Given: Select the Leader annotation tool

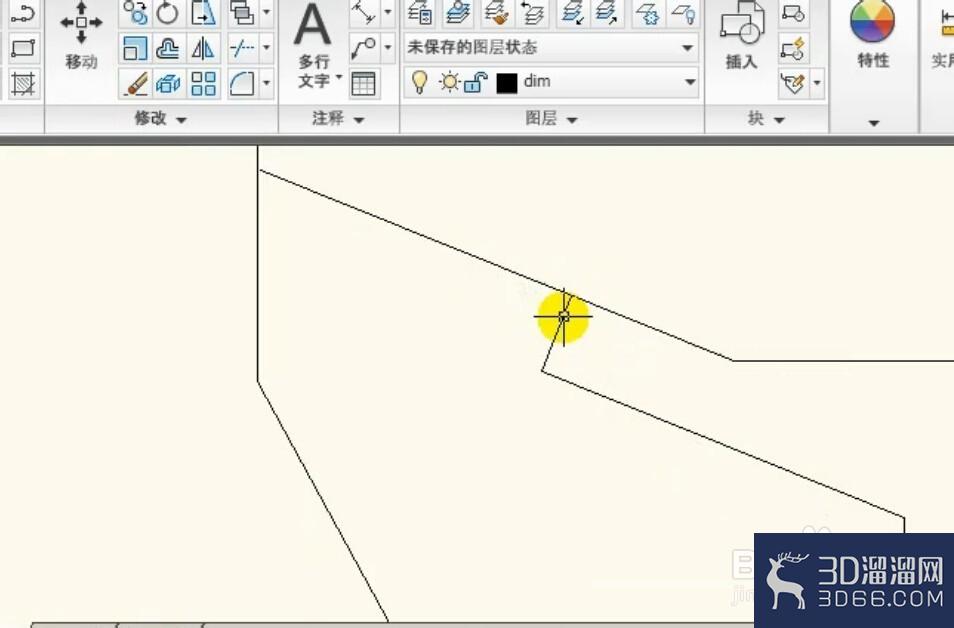Looking at the screenshot, I should pos(364,48).
